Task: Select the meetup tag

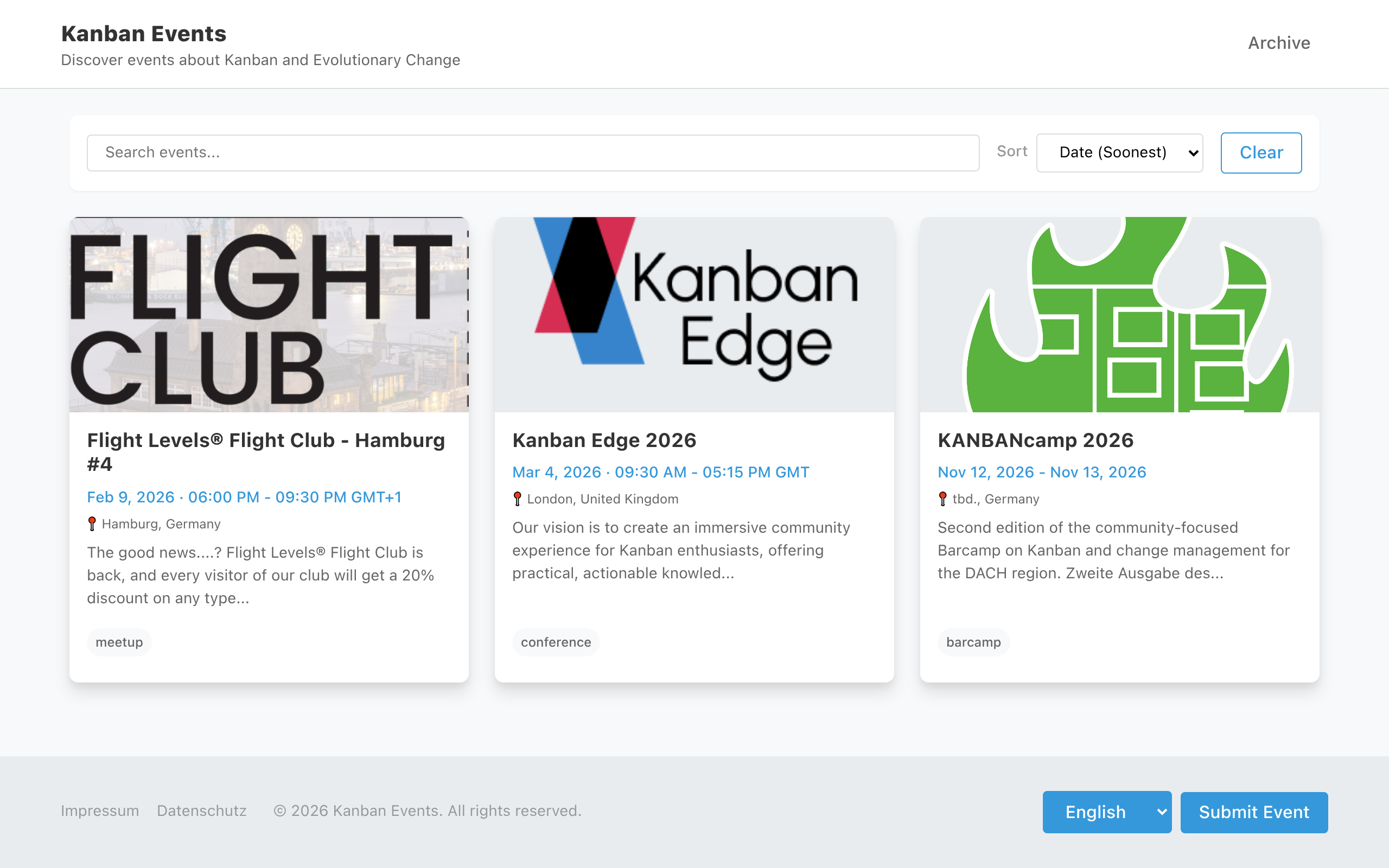Action: pos(119,642)
